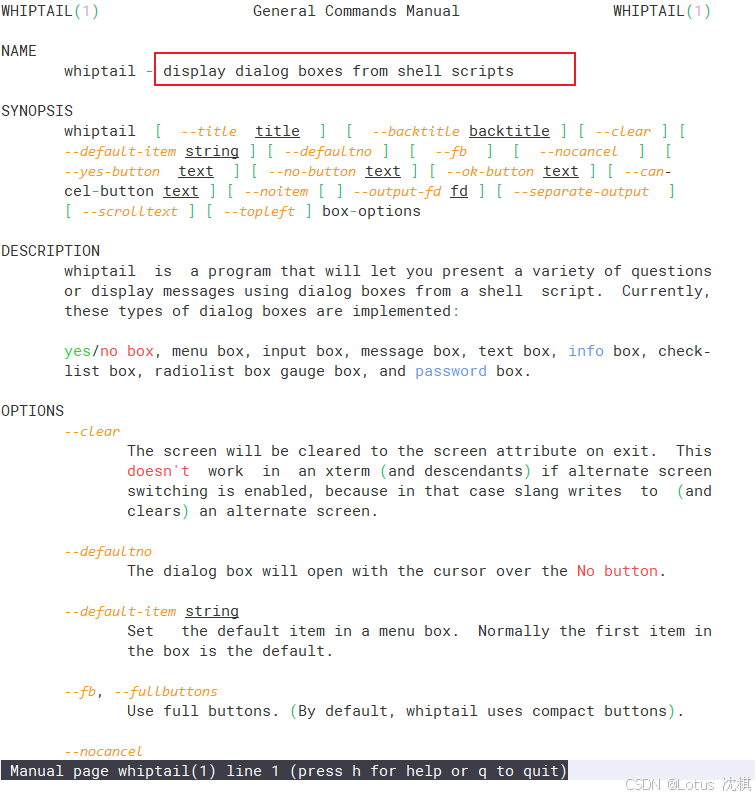Click the DESCRIPTION section heading
The image size is (756, 798).
point(50,251)
